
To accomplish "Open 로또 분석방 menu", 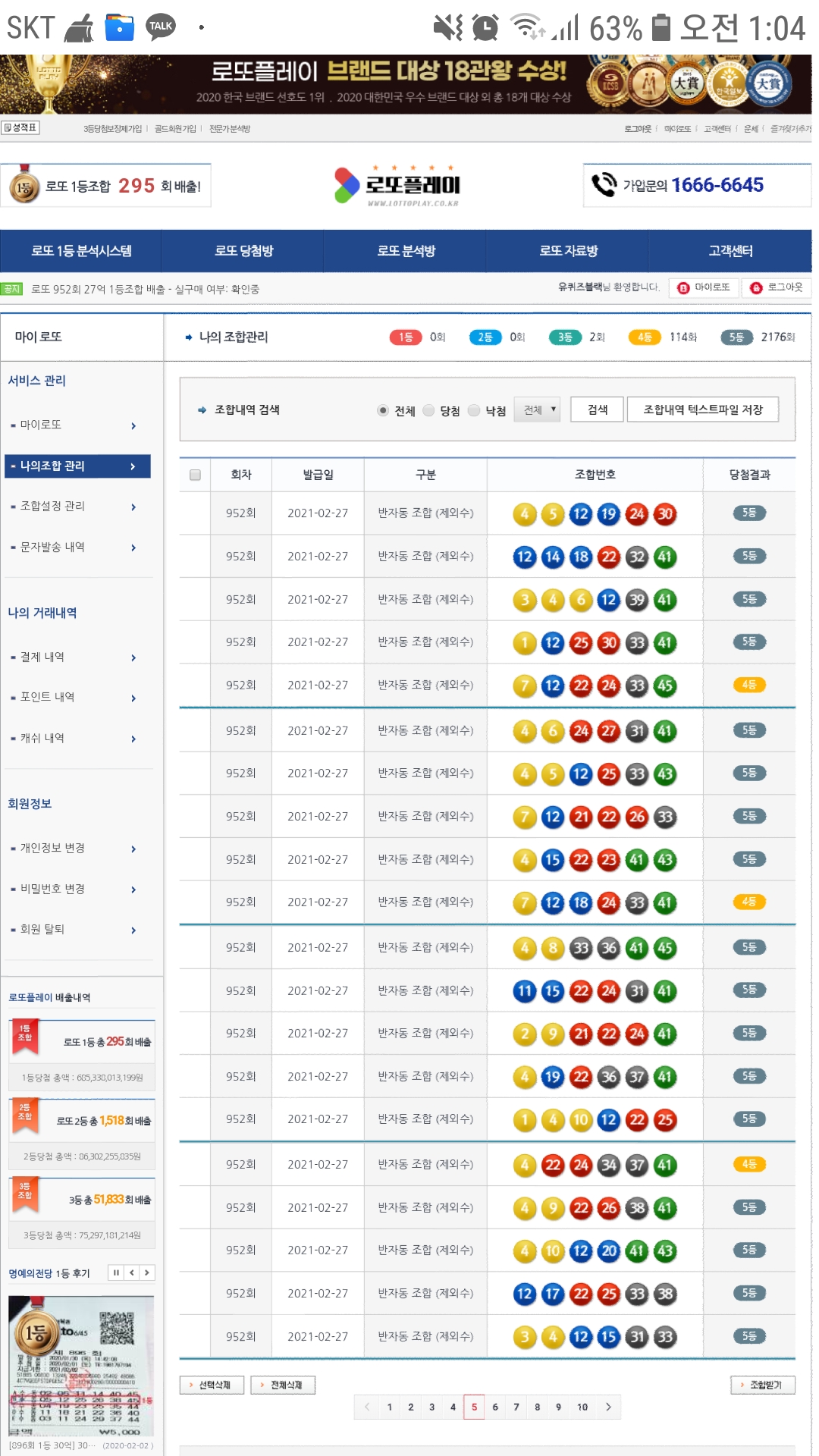I will pyautogui.click(x=406, y=251).
